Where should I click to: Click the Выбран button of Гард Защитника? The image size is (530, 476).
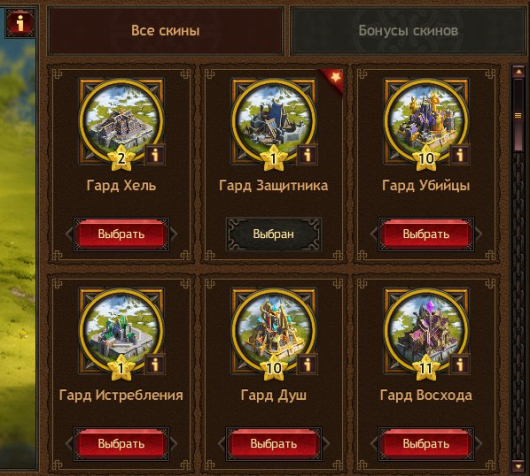coord(273,234)
